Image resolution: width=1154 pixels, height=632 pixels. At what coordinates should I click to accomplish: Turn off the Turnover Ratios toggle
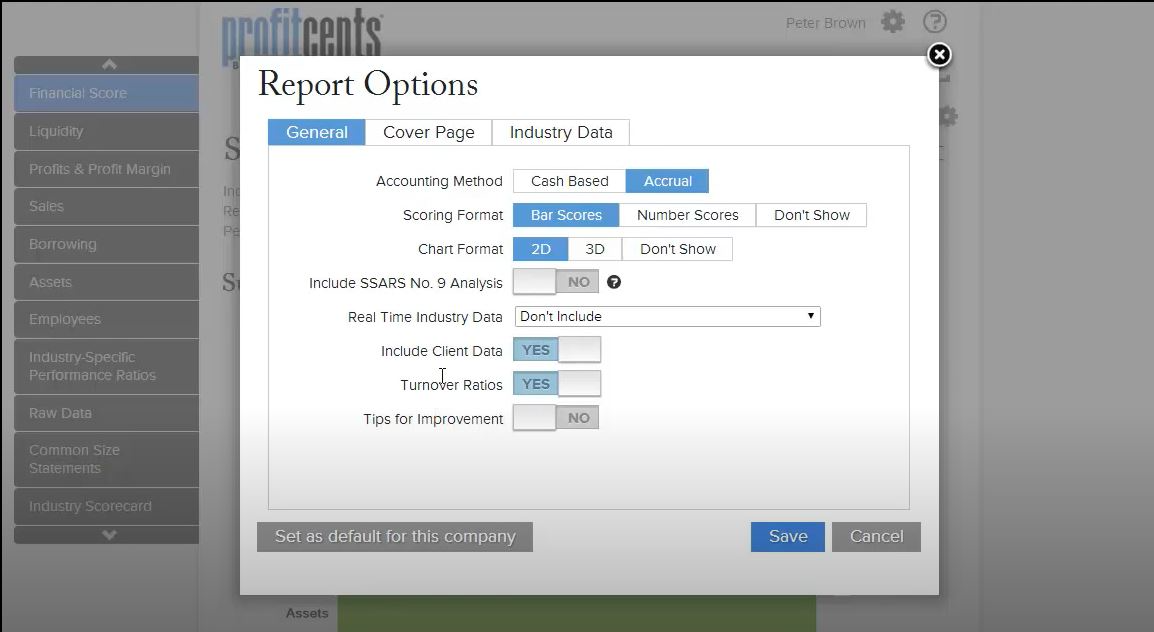coord(556,383)
